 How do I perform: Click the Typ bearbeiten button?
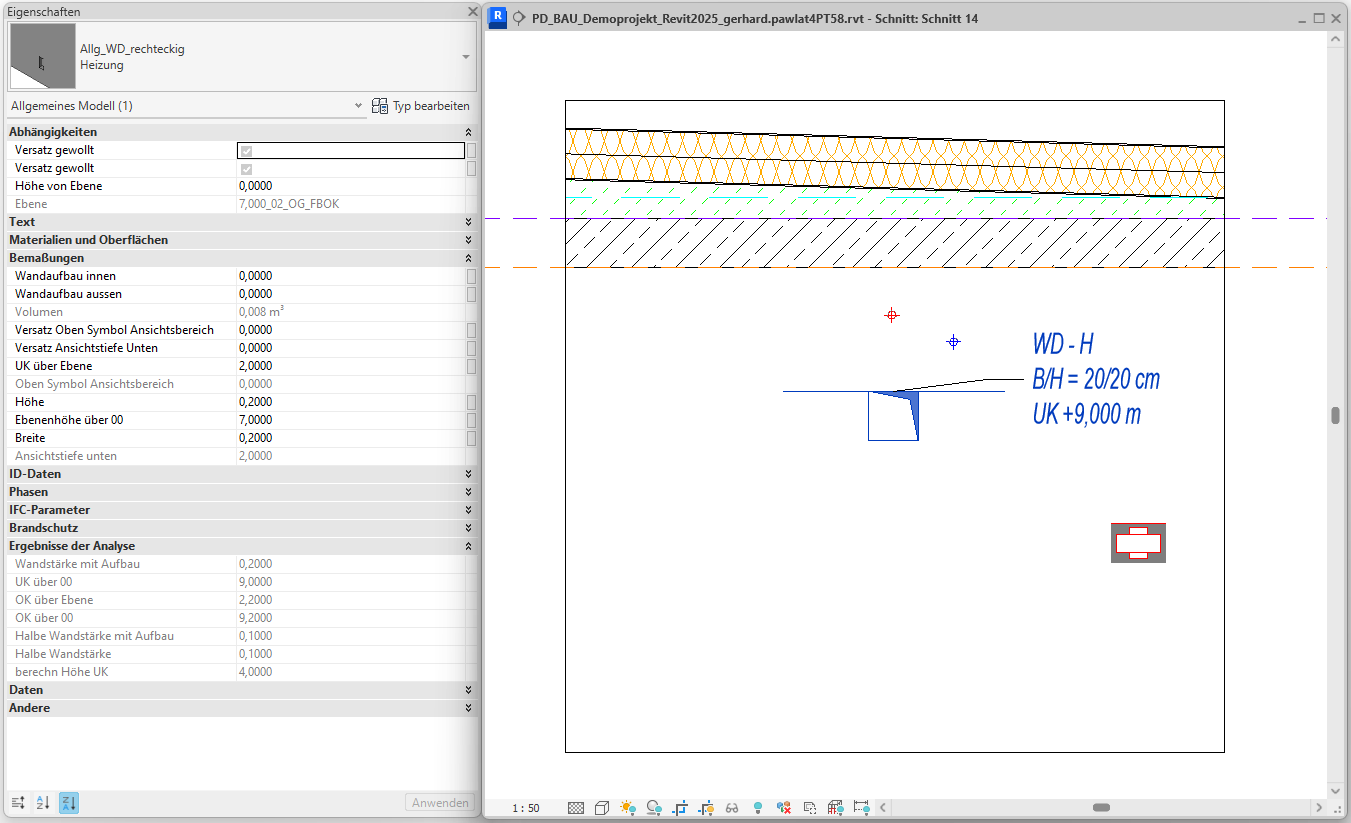coord(421,106)
